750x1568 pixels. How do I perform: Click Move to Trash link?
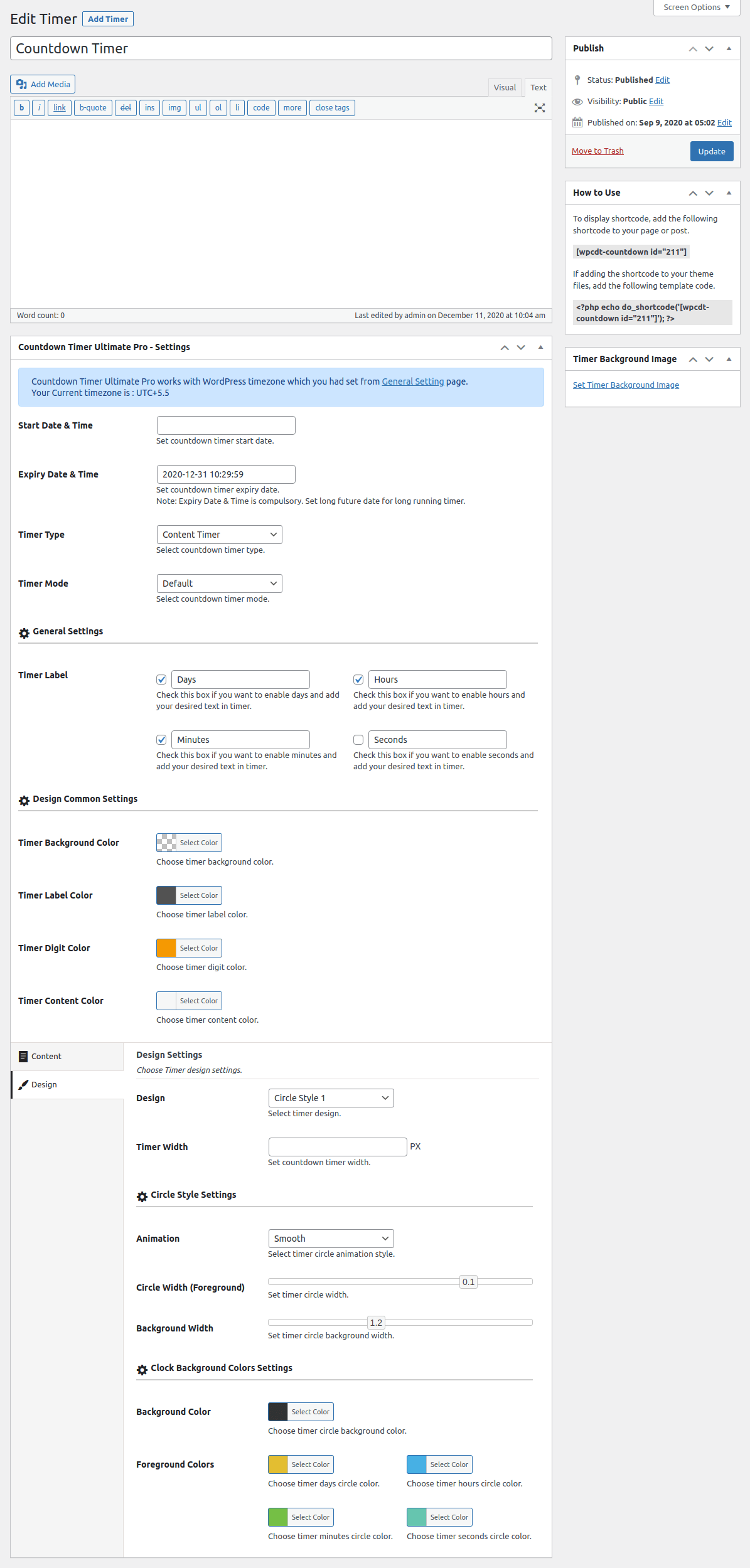pyautogui.click(x=597, y=151)
